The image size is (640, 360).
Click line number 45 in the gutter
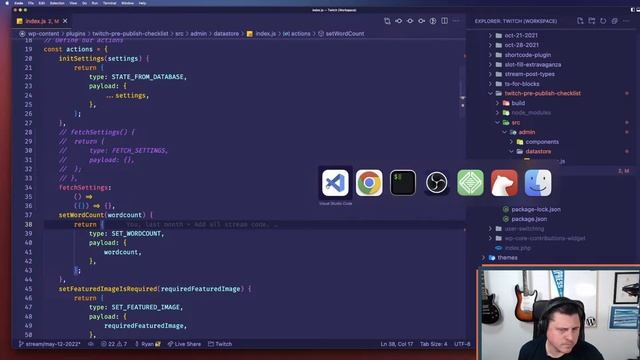pos(28,289)
